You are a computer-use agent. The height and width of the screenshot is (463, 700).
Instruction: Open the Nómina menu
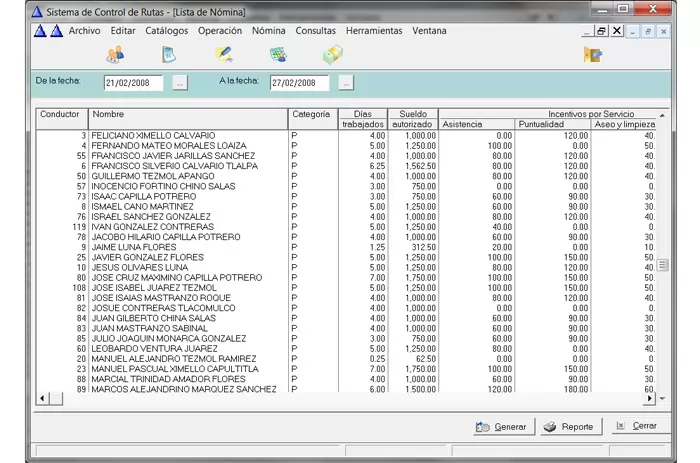pyautogui.click(x=268, y=31)
